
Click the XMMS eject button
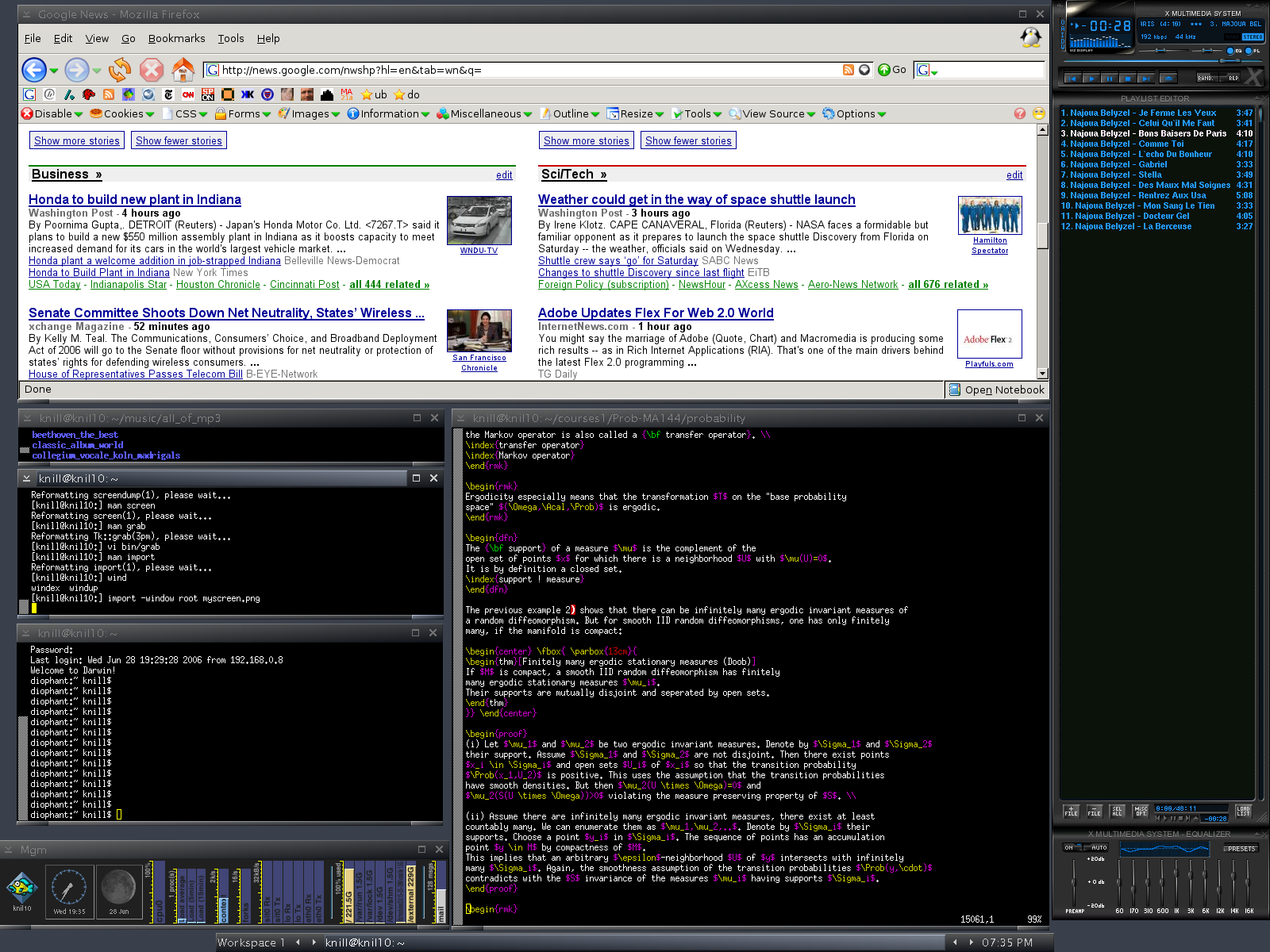click(x=1168, y=78)
